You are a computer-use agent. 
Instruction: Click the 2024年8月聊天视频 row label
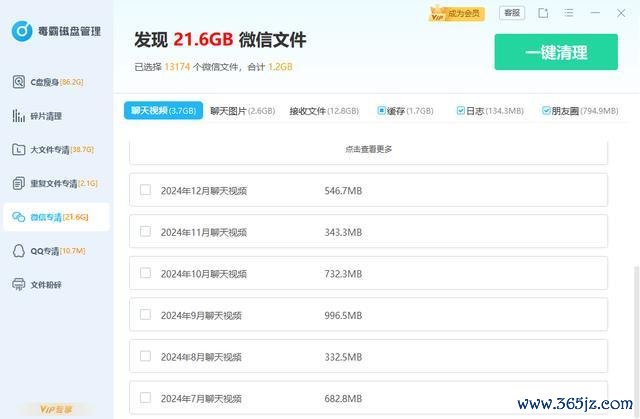(x=201, y=357)
